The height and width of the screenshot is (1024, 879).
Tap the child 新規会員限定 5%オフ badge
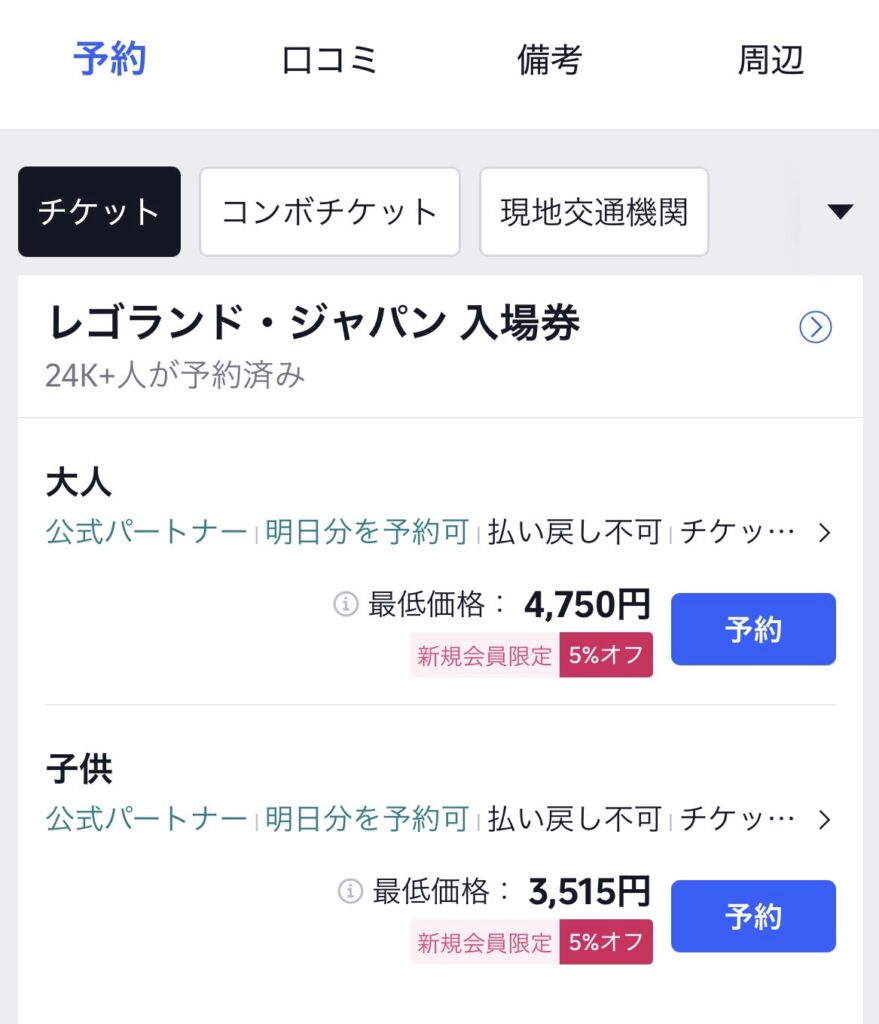pyautogui.click(x=531, y=942)
